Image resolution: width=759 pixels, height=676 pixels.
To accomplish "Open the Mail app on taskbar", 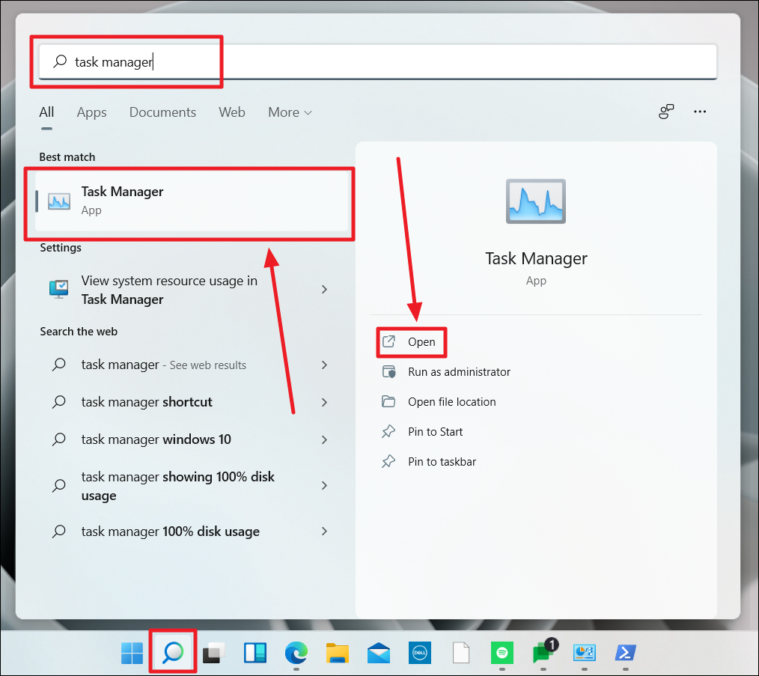I will (379, 653).
